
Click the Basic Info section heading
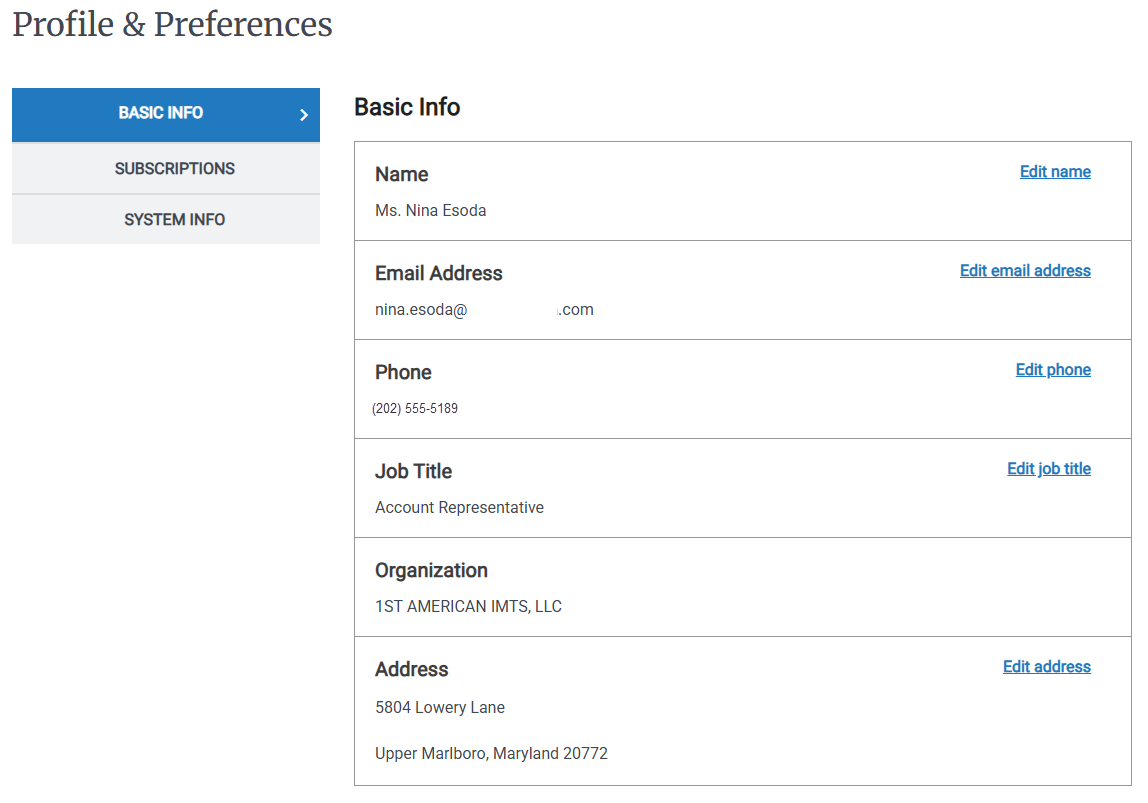(x=406, y=107)
